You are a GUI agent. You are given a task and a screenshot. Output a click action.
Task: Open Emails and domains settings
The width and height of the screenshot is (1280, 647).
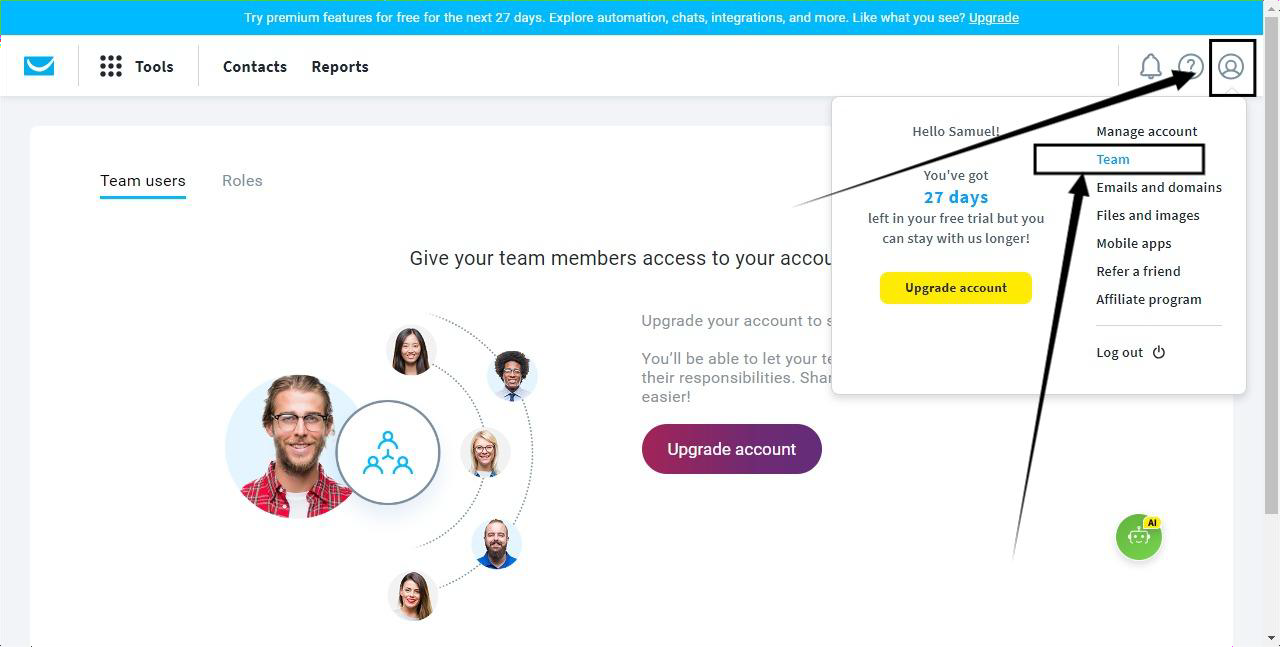[1158, 187]
